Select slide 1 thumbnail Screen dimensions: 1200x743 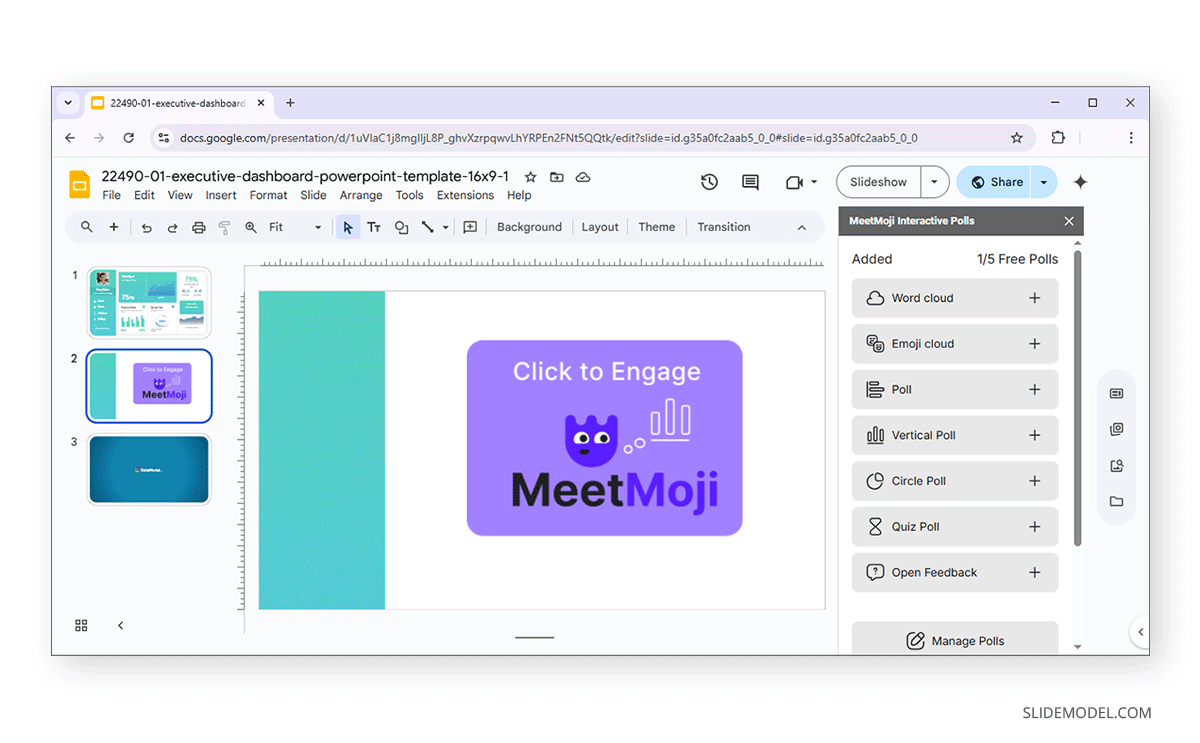pos(149,303)
